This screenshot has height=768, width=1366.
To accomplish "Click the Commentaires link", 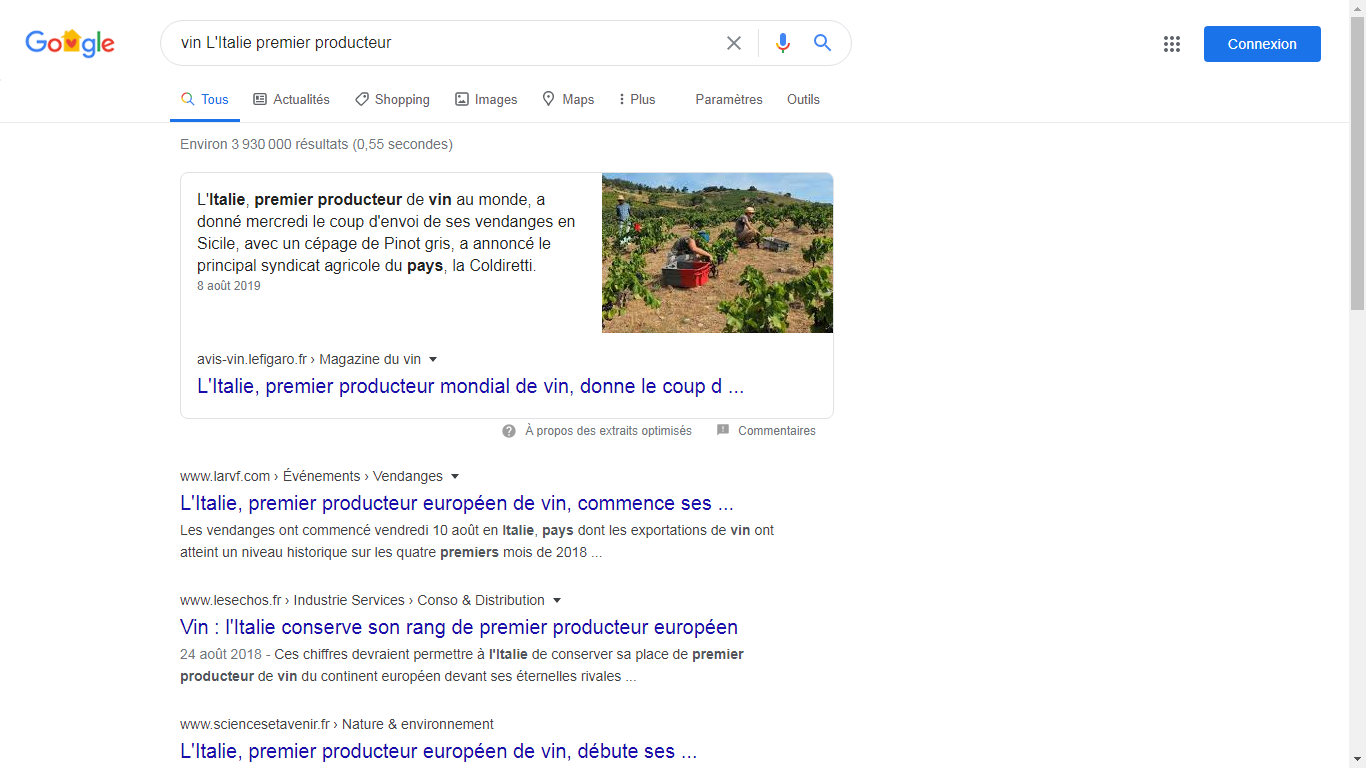I will tap(777, 431).
